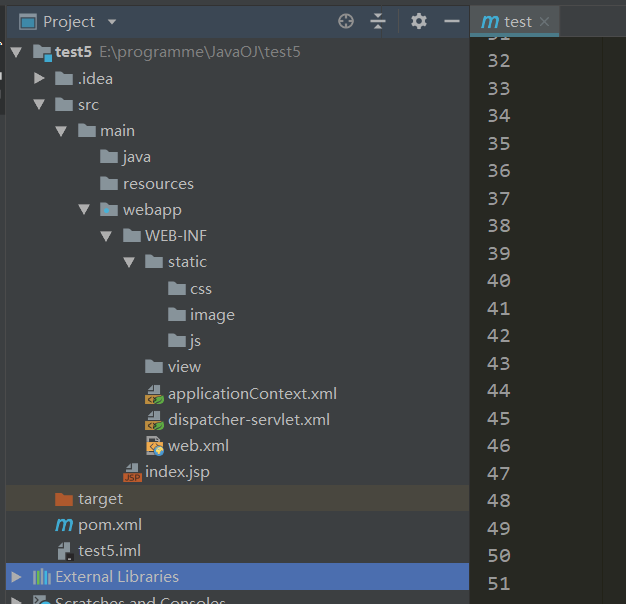Select index.jsp file
Viewport: 626px width, 604px height.
coord(177,472)
